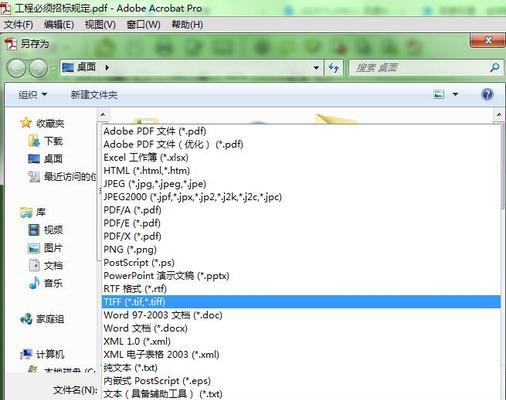Choose 纯文本 (*.txt) format

coord(301,368)
